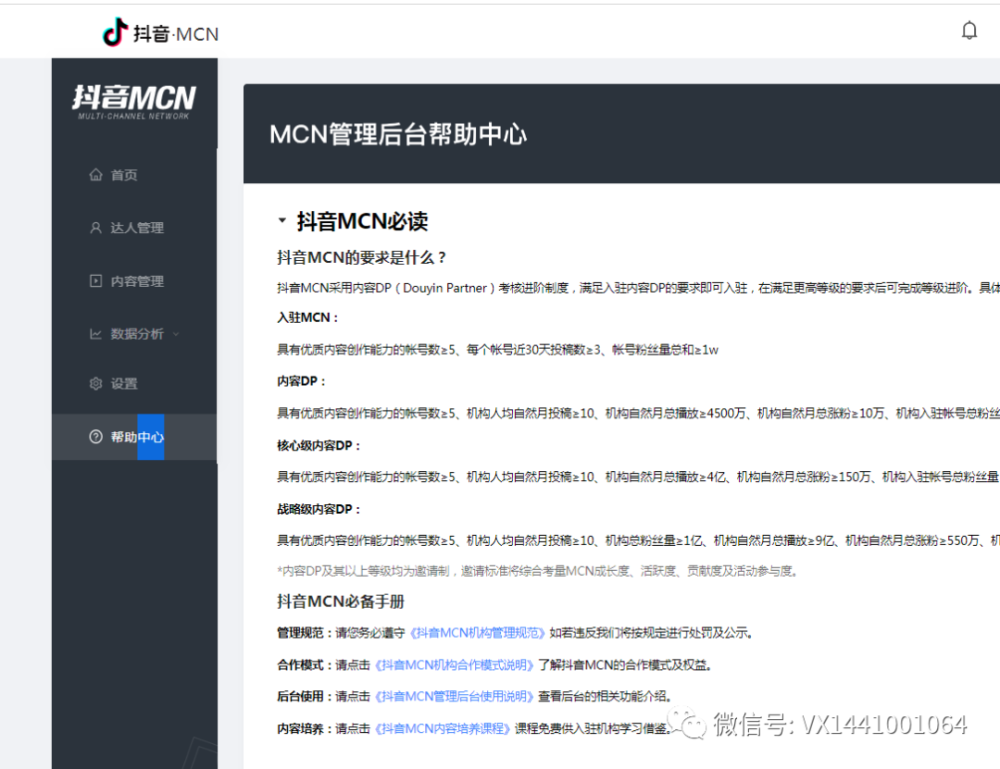This screenshot has width=1000, height=769.
Task: Select the 帮助中心 menu item
Action: pos(135,437)
